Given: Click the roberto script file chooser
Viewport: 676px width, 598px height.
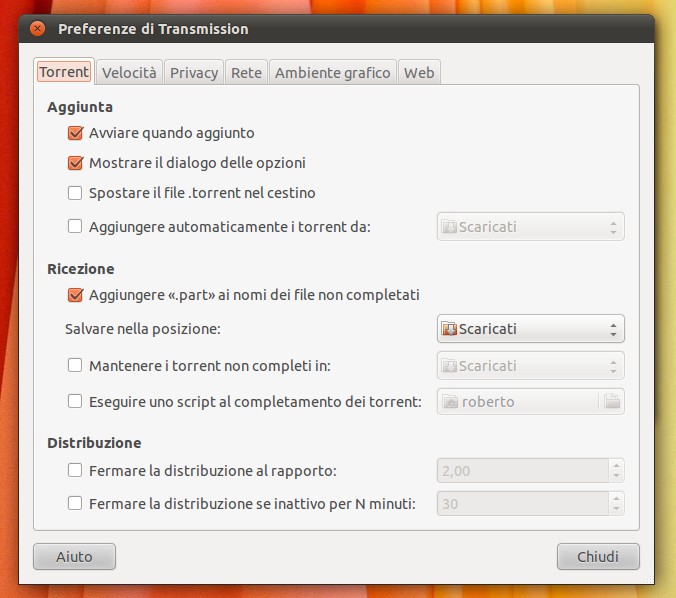Looking at the screenshot, I should (x=531, y=402).
